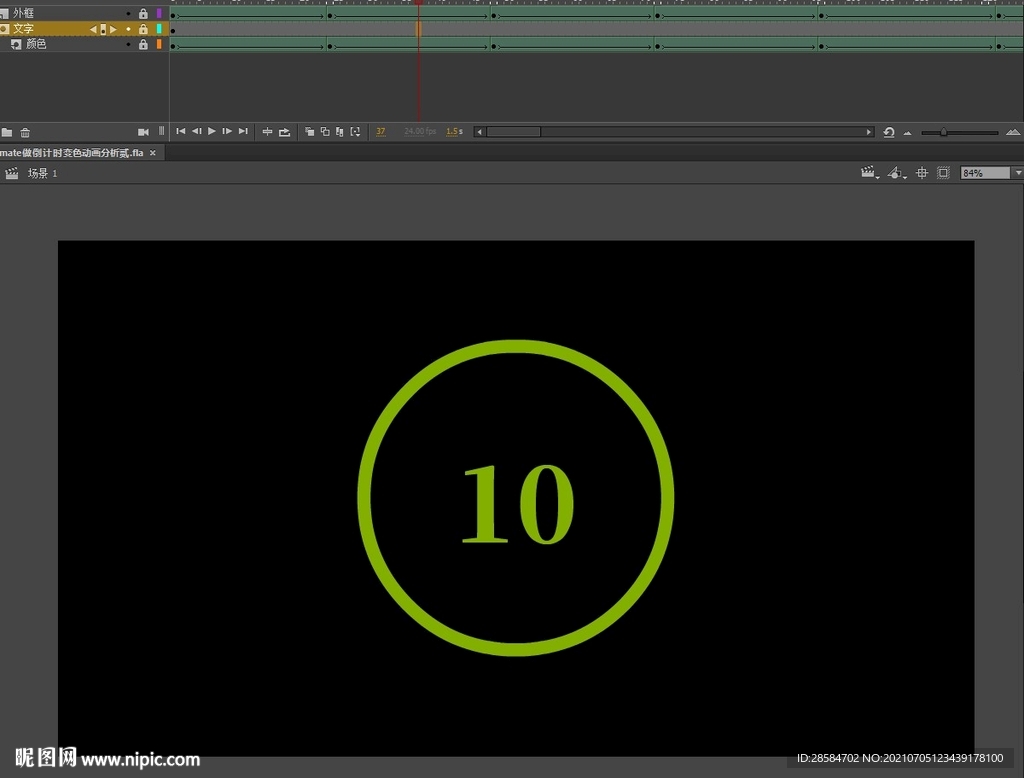This screenshot has width=1024, height=778.
Task: Click the current frame number 37
Action: [381, 131]
